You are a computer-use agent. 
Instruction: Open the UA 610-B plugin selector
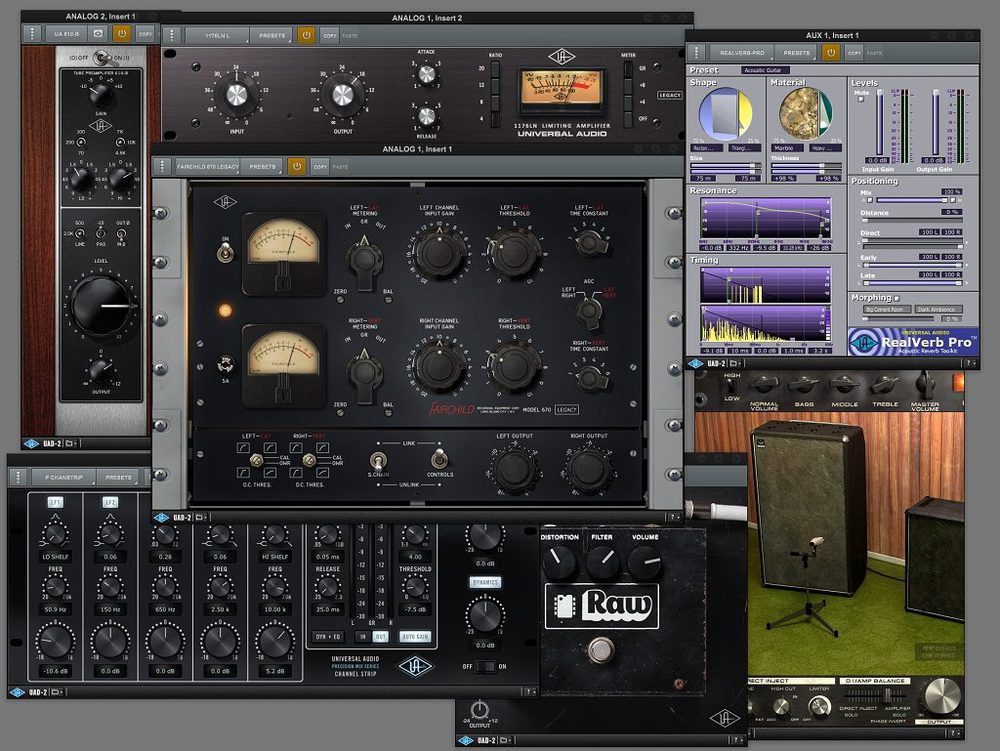click(x=67, y=34)
